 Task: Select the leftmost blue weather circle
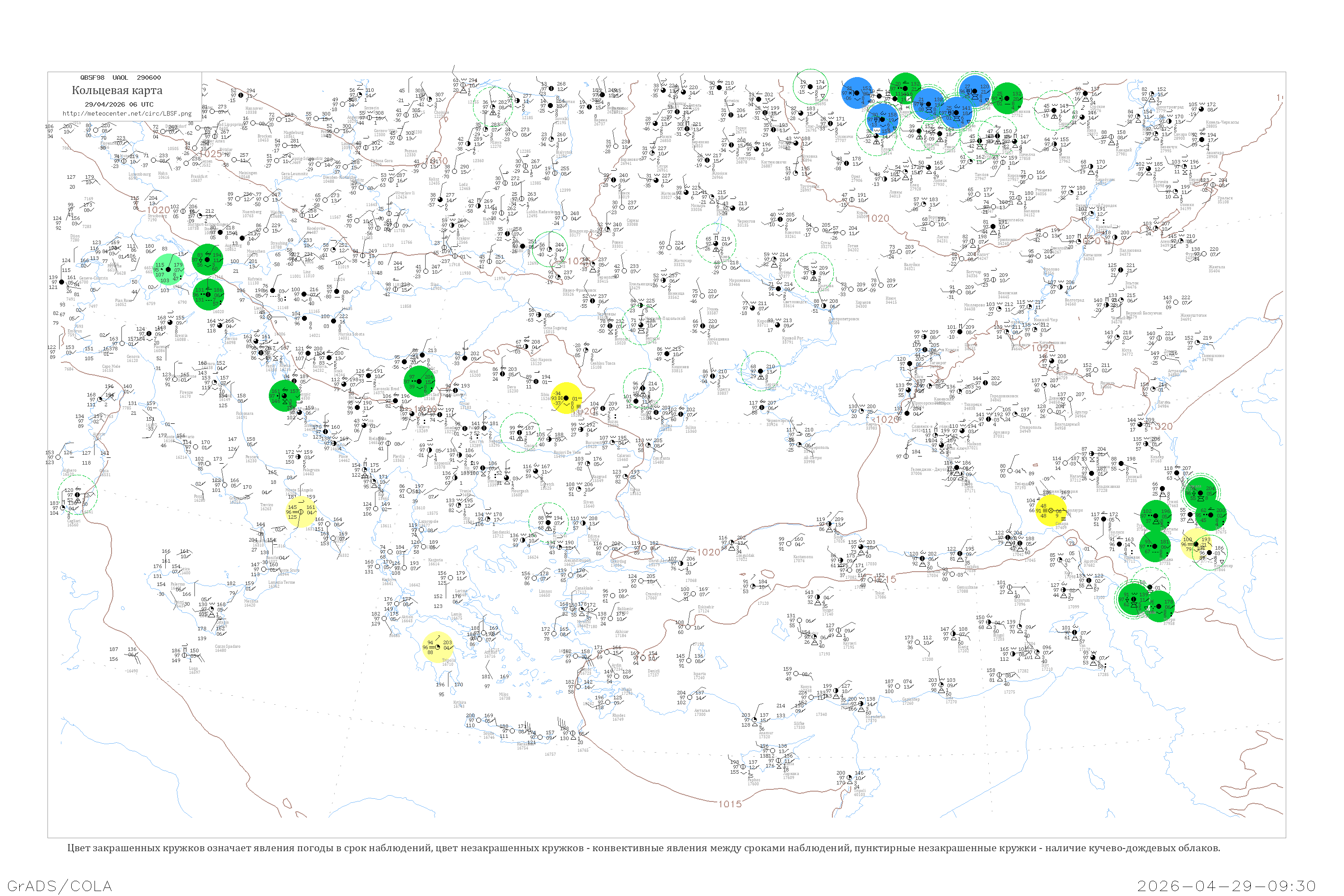point(857,93)
